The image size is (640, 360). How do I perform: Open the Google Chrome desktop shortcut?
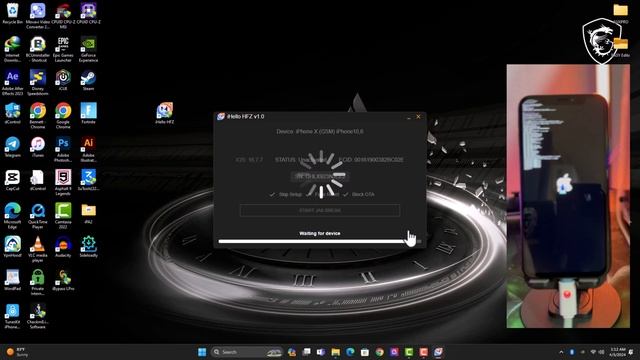point(63,116)
